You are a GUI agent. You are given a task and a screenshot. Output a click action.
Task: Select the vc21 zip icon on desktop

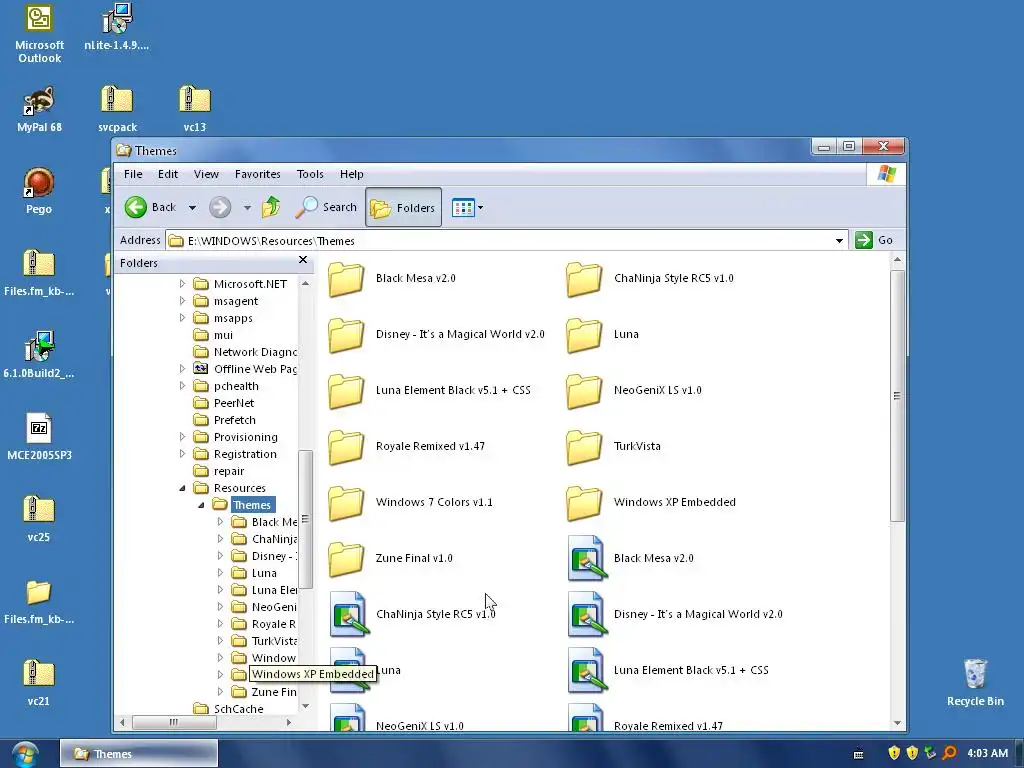(39, 683)
